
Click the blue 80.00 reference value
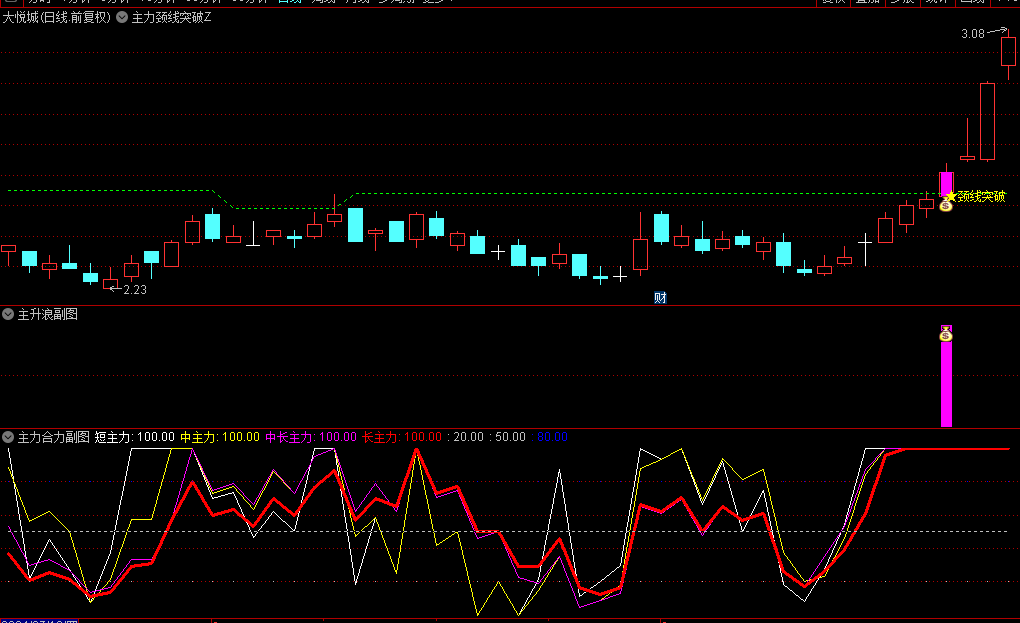(x=552, y=437)
